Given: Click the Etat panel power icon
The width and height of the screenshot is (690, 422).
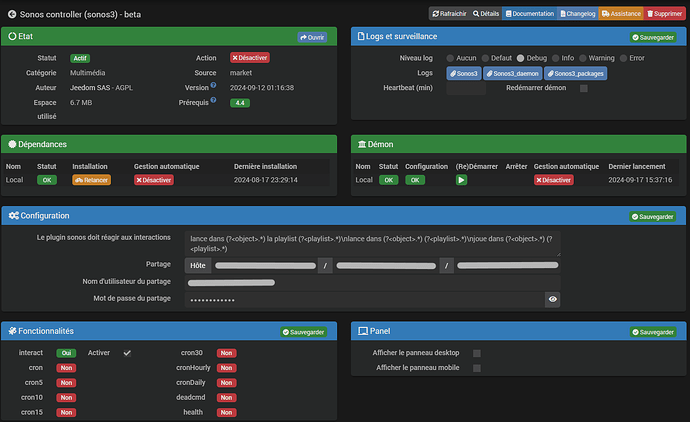Looking at the screenshot, I should click(x=12, y=36).
